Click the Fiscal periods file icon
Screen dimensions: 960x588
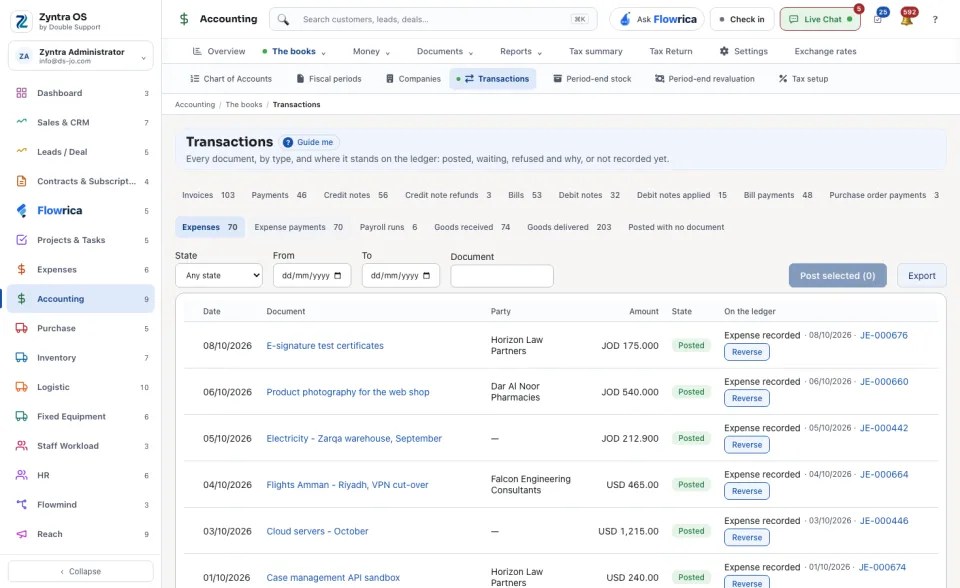click(300, 79)
